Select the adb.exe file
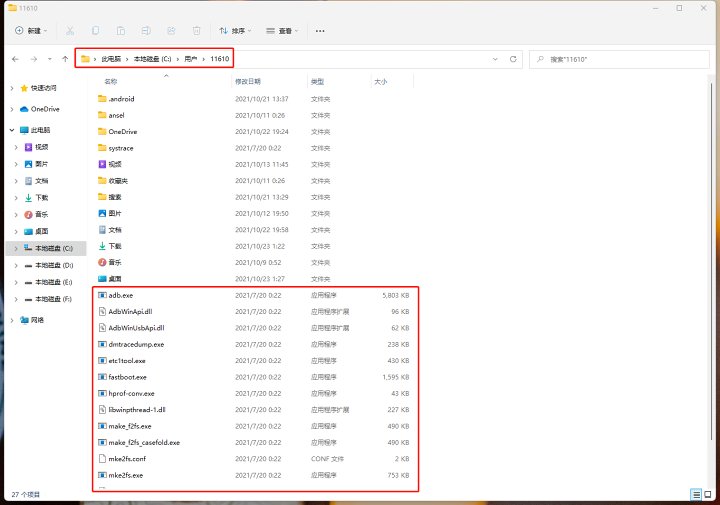The image size is (720, 505). 255,295
